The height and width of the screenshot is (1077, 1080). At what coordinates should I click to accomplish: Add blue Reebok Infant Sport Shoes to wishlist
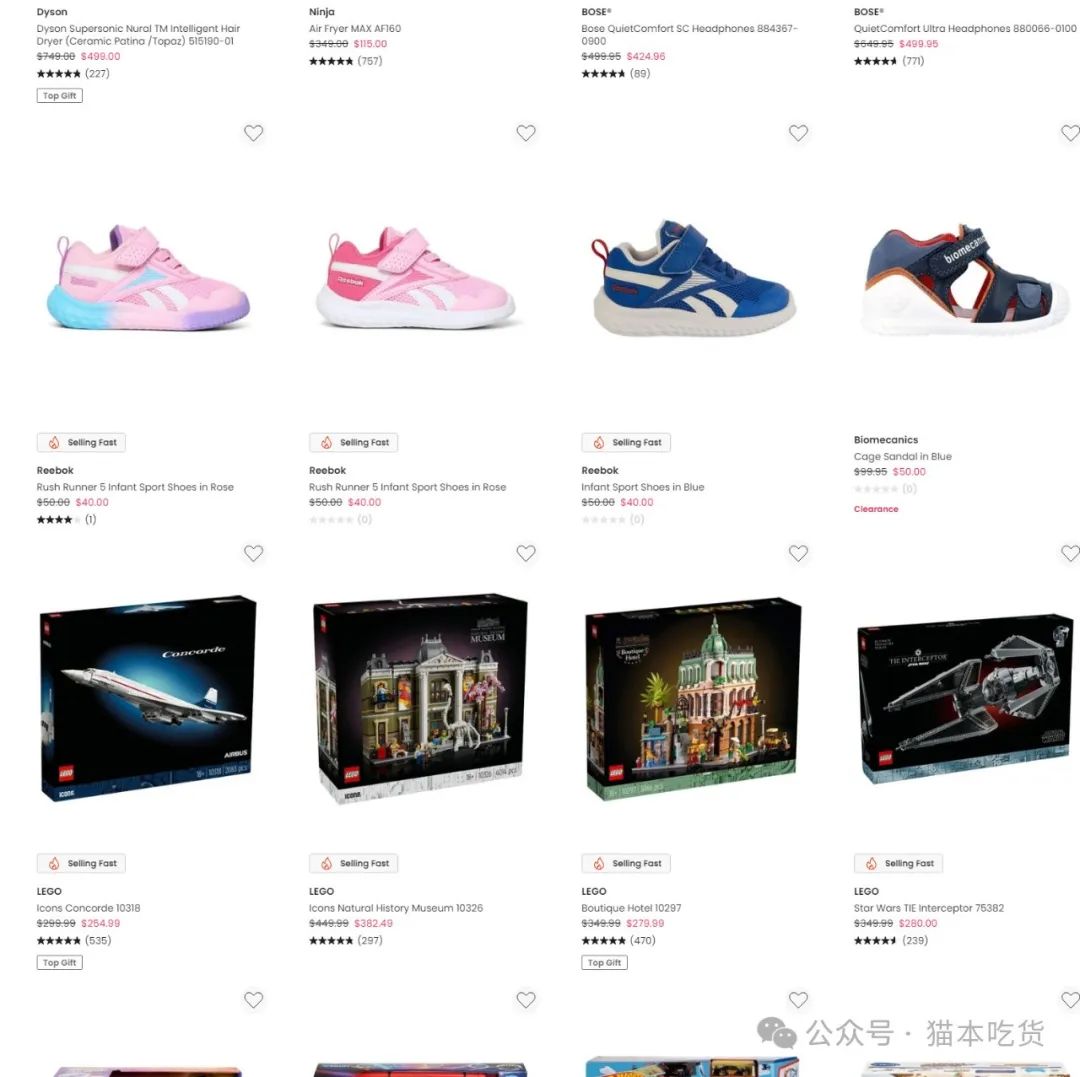coord(798,133)
